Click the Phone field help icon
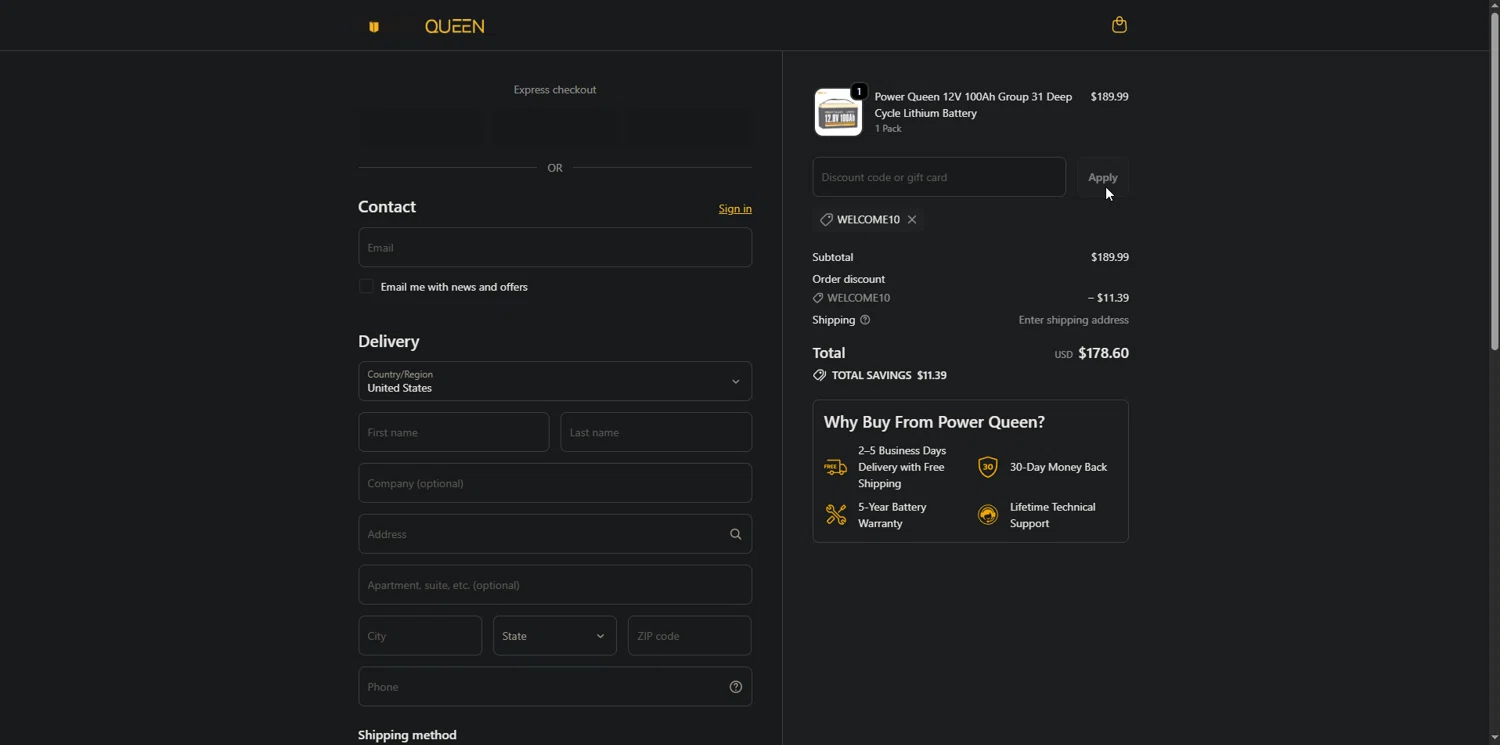Screen dimensions: 1500x745 click(x=735, y=687)
